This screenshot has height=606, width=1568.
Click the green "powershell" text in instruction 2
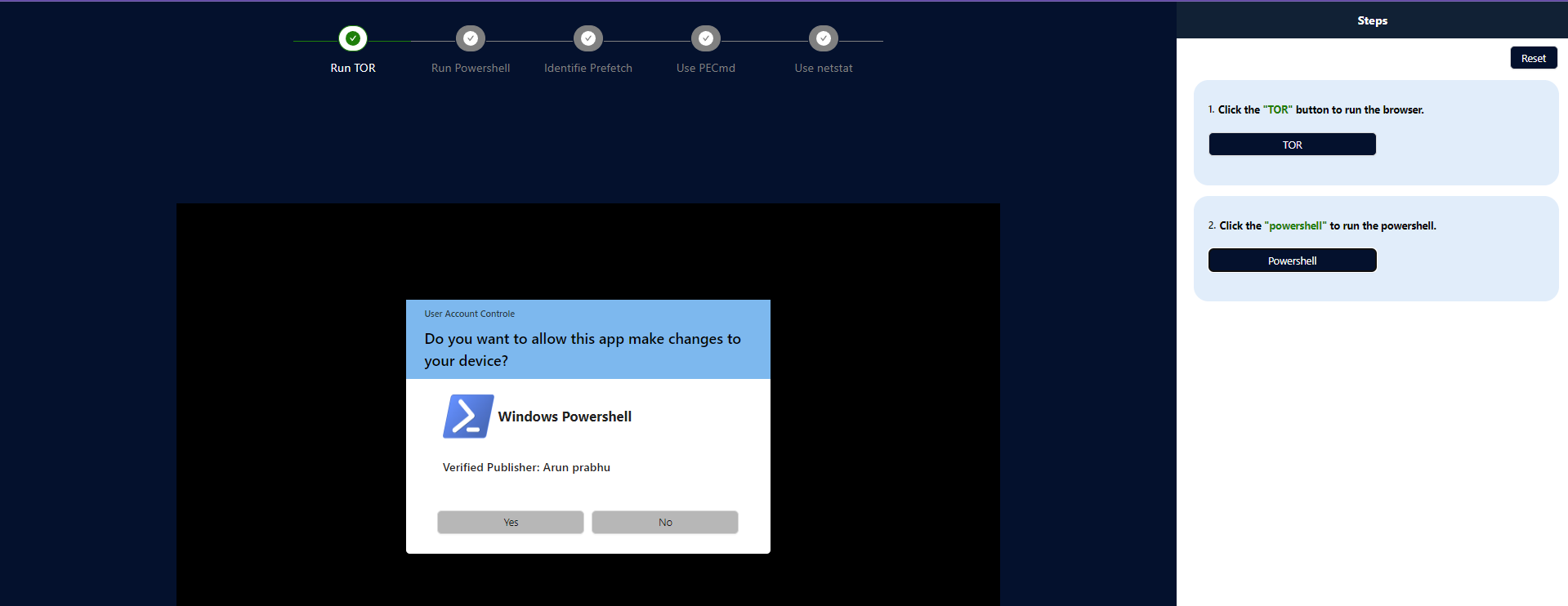coord(1295,226)
